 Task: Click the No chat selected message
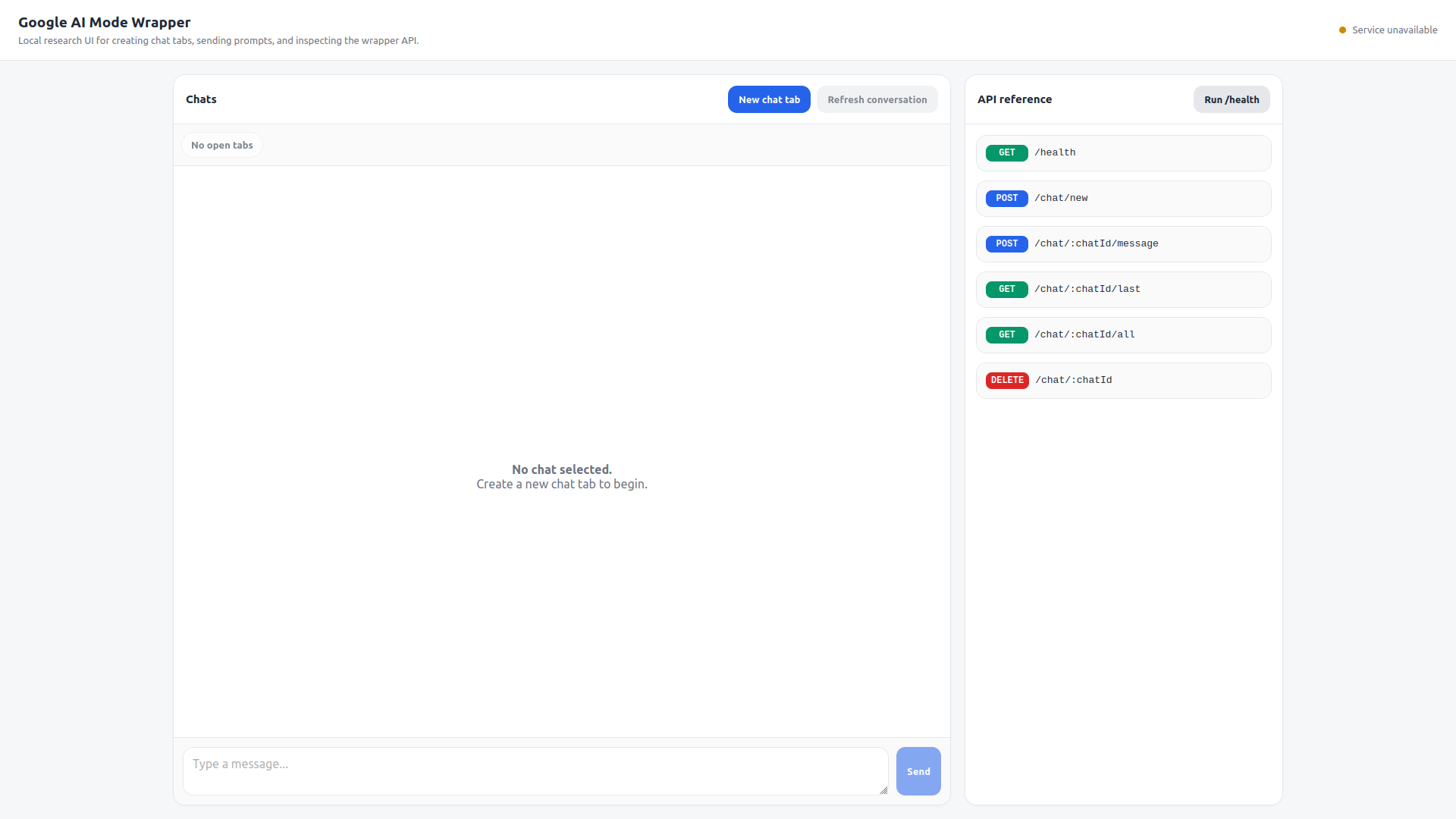pos(562,469)
